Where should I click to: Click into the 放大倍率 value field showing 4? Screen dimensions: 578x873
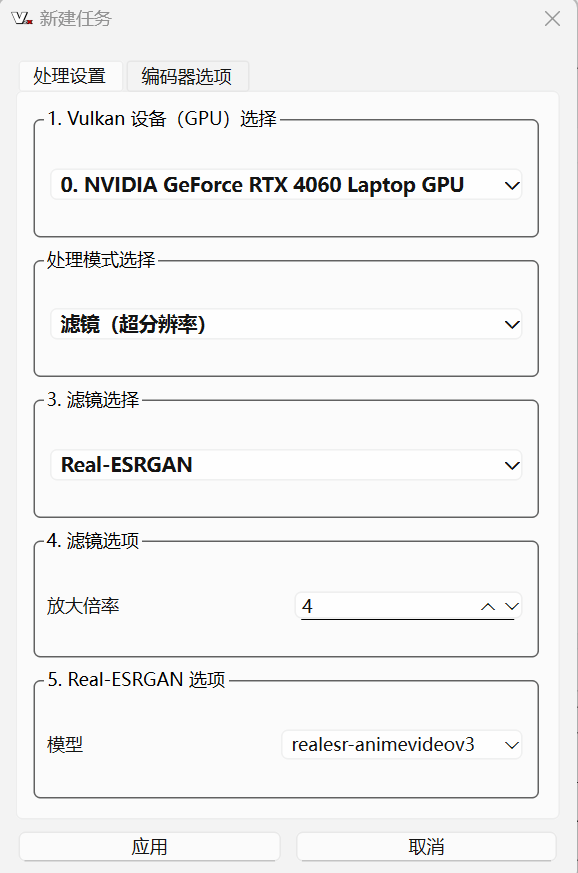point(387,606)
